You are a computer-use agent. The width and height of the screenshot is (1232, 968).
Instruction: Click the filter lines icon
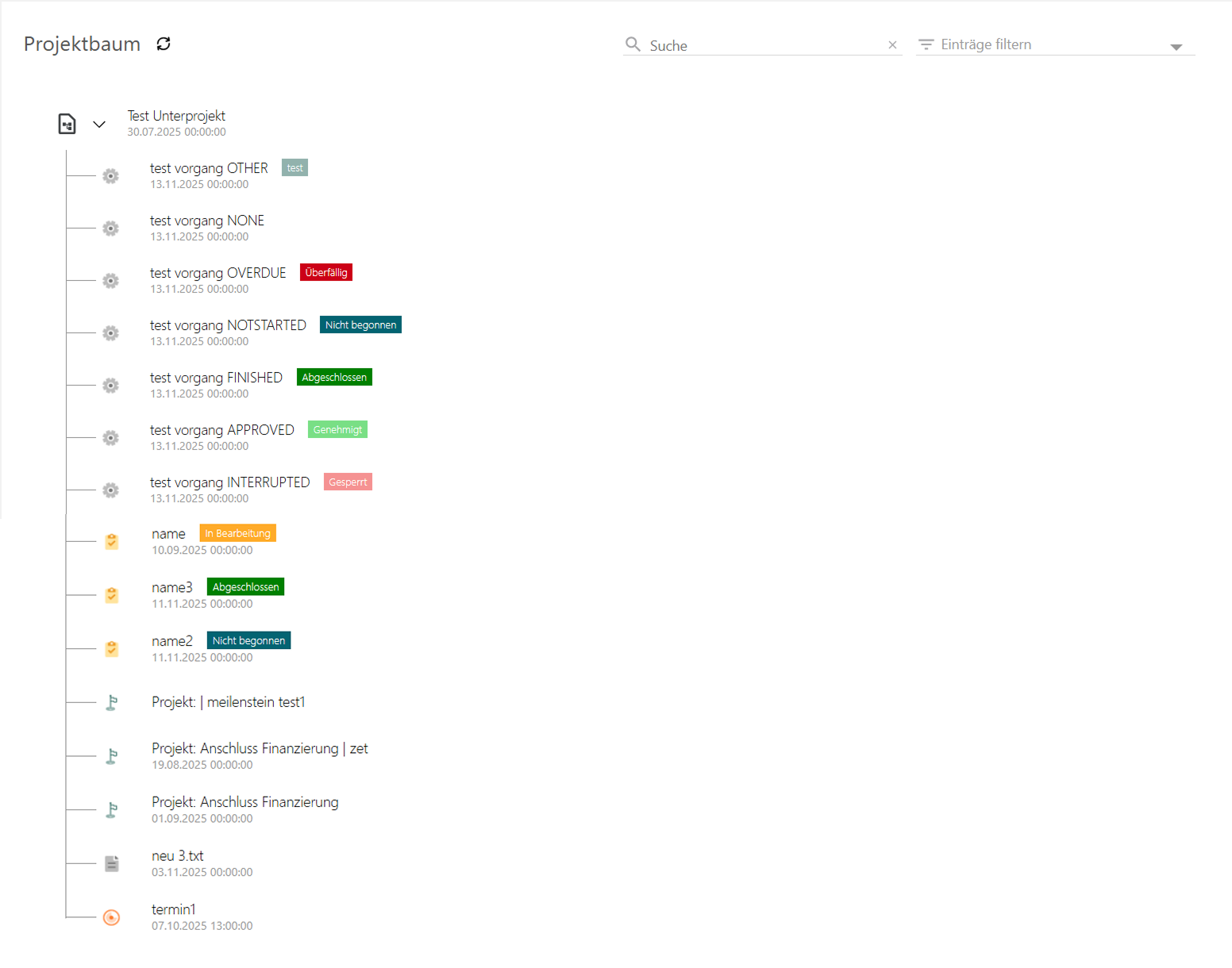point(926,44)
